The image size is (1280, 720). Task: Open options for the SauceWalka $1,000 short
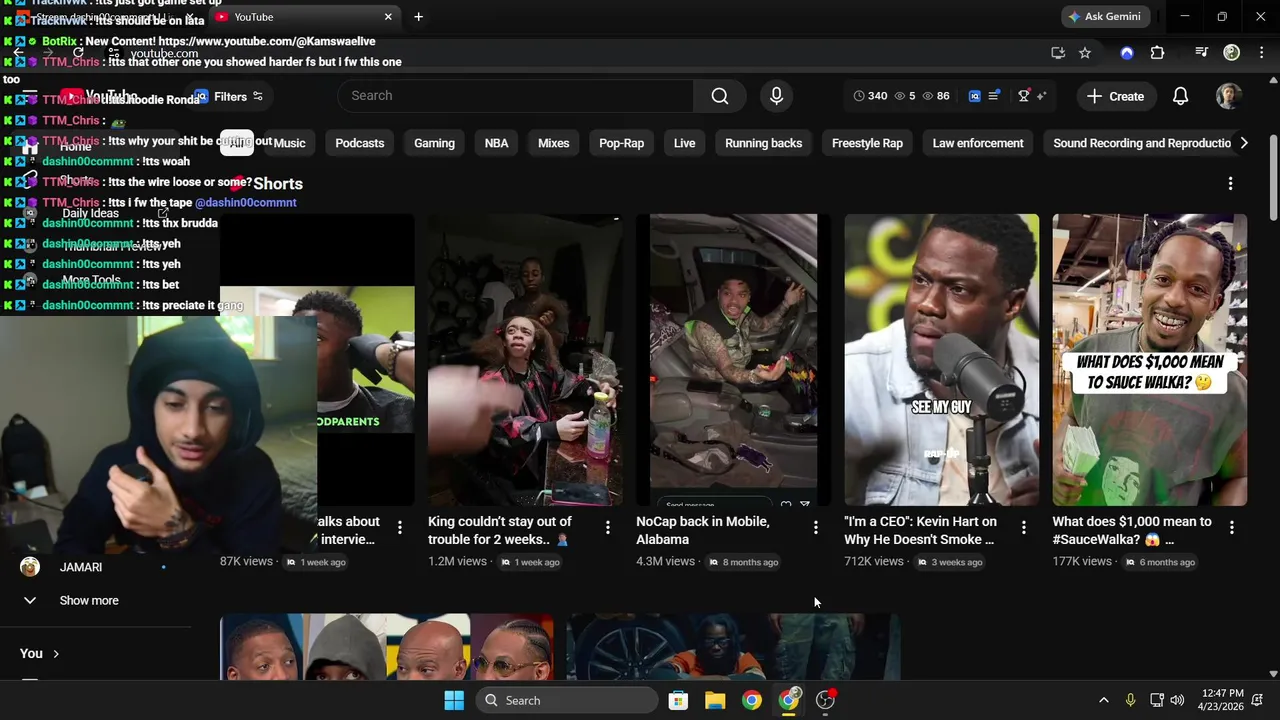pos(1231,527)
